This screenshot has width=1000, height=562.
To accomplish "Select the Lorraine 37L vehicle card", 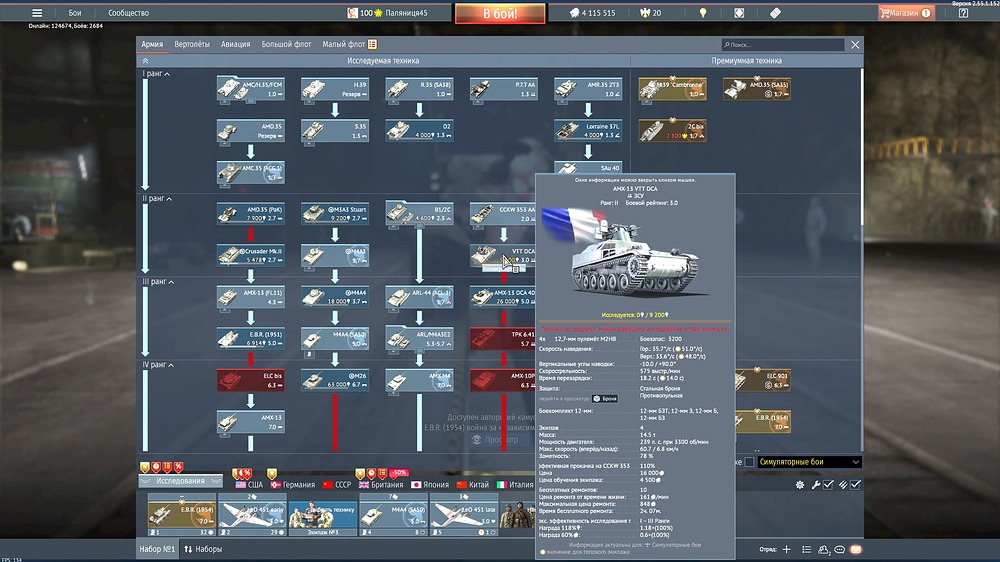I will (588, 131).
